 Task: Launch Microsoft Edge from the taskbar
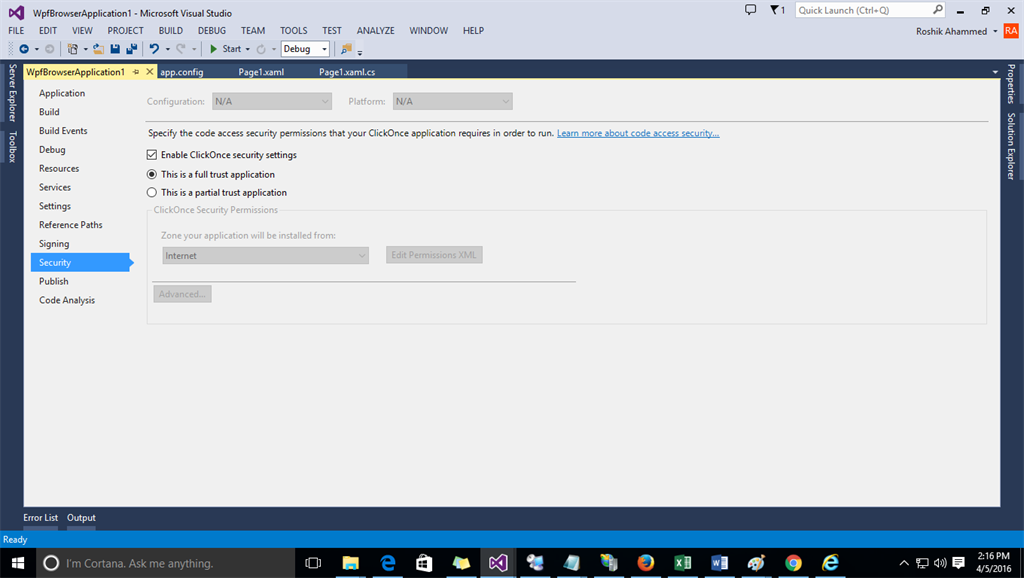point(388,563)
